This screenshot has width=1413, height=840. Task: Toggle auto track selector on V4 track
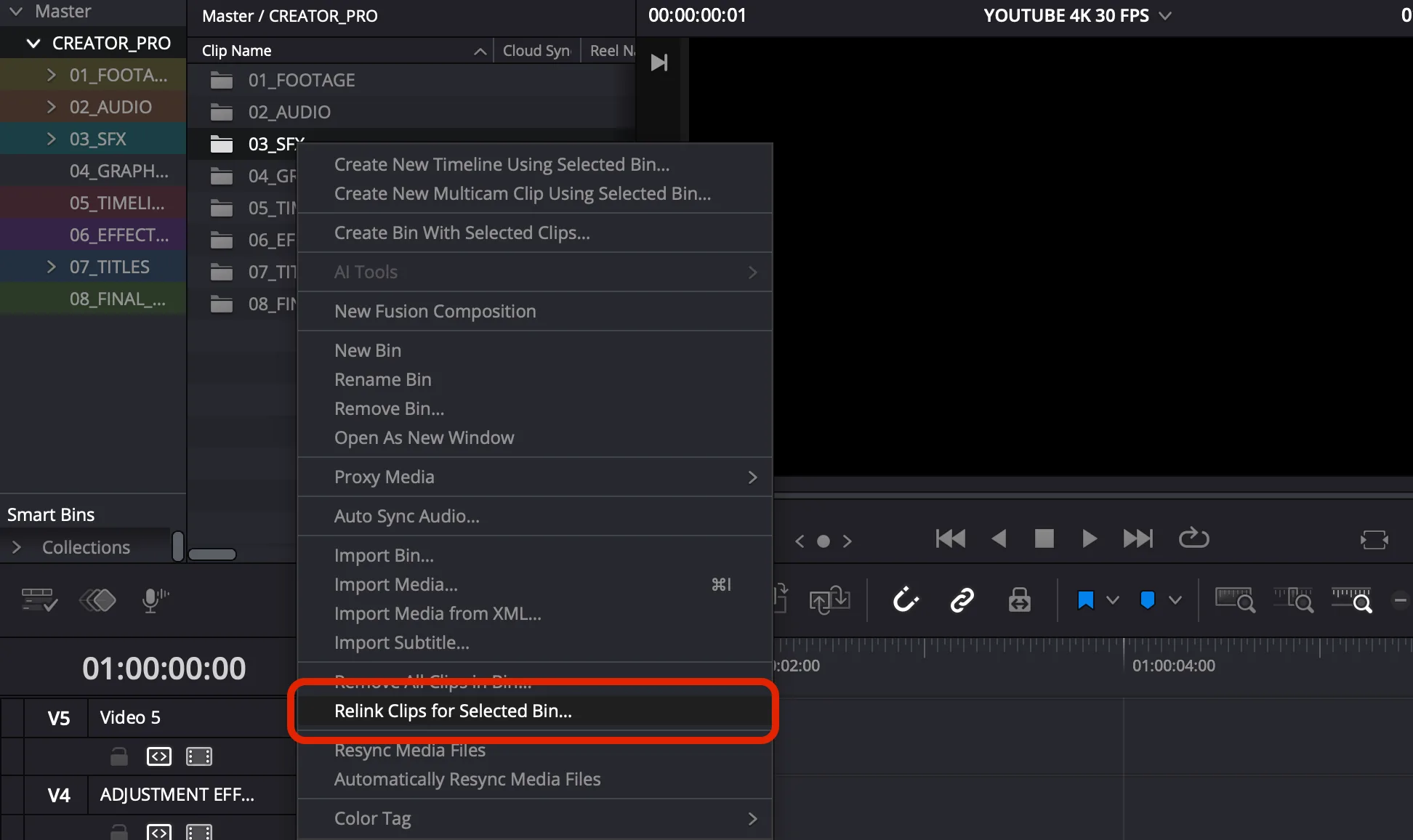(x=159, y=832)
